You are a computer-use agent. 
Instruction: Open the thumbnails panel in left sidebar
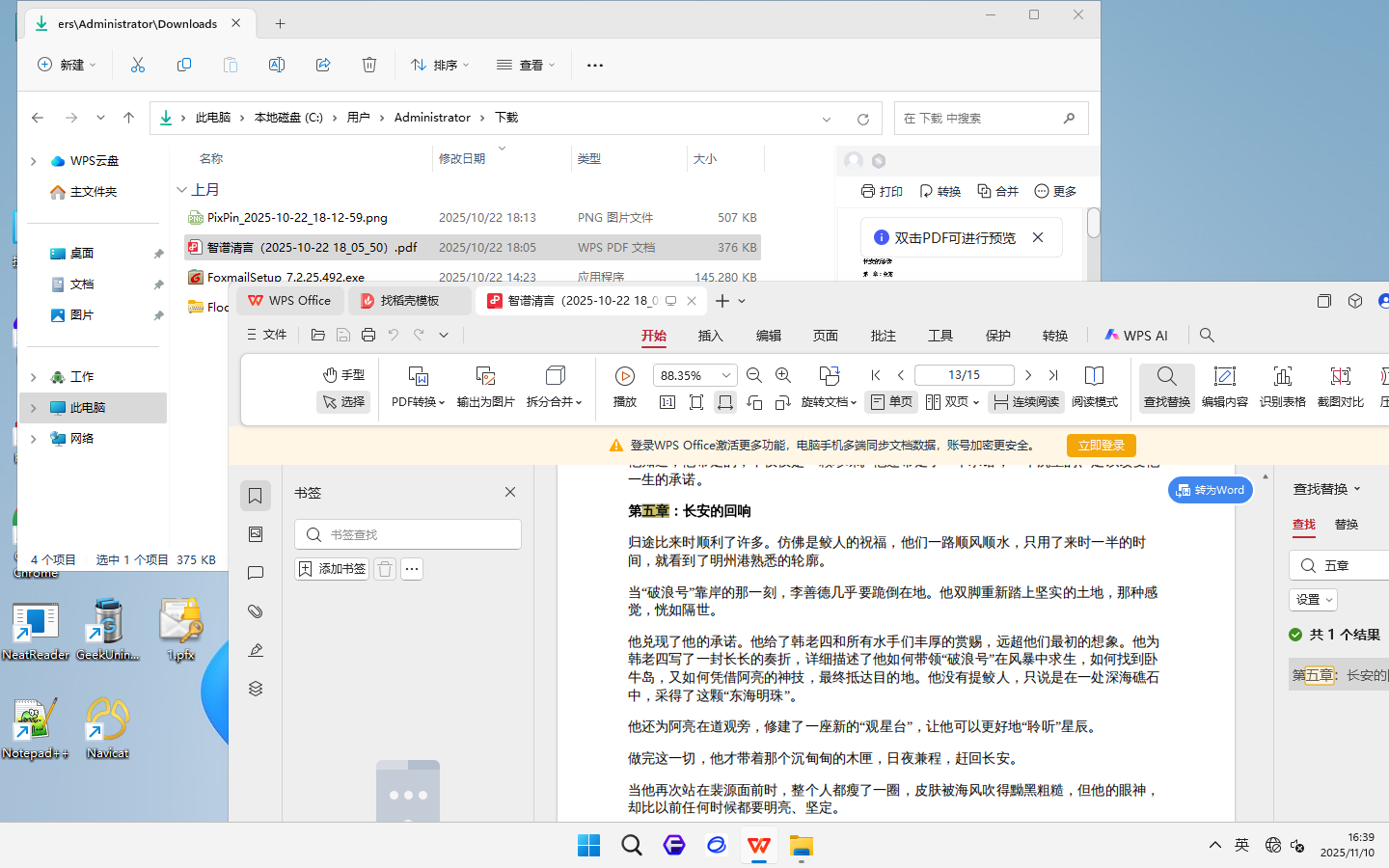tap(256, 534)
